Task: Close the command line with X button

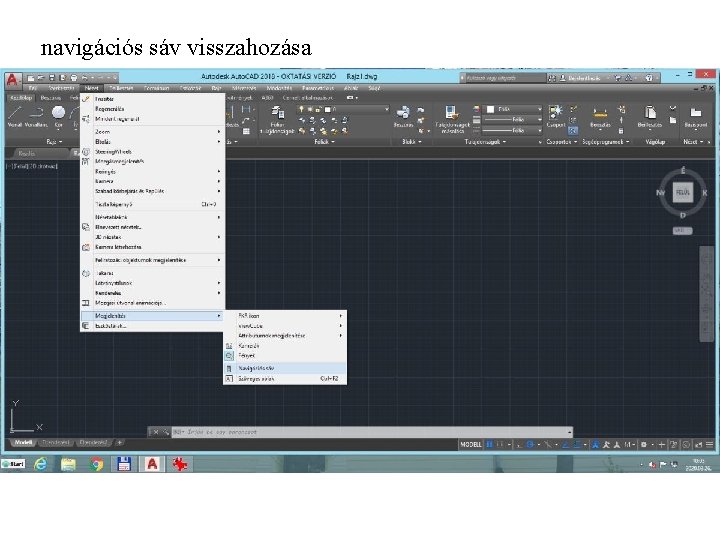Action: 156,432
